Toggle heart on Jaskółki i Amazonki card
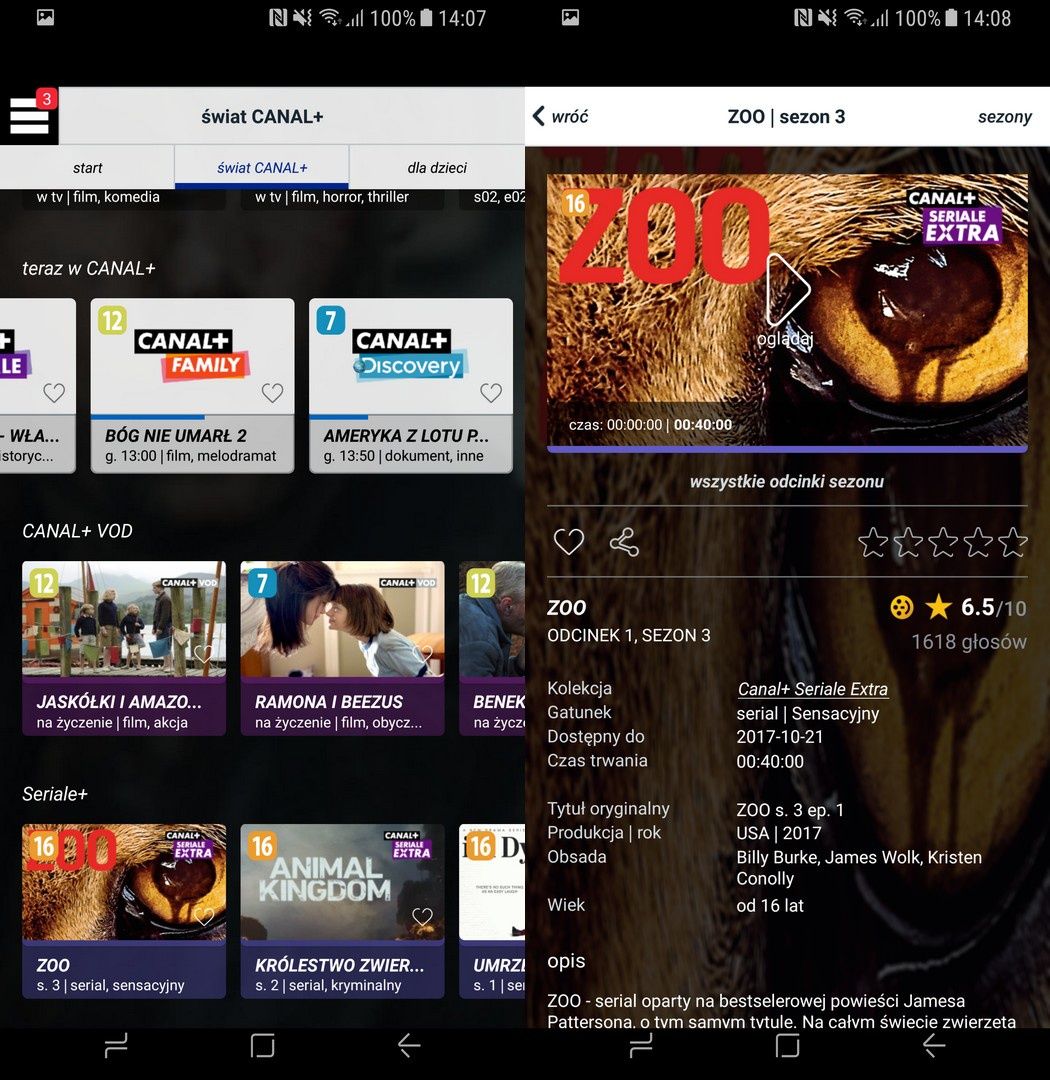This screenshot has width=1050, height=1080. click(x=203, y=654)
